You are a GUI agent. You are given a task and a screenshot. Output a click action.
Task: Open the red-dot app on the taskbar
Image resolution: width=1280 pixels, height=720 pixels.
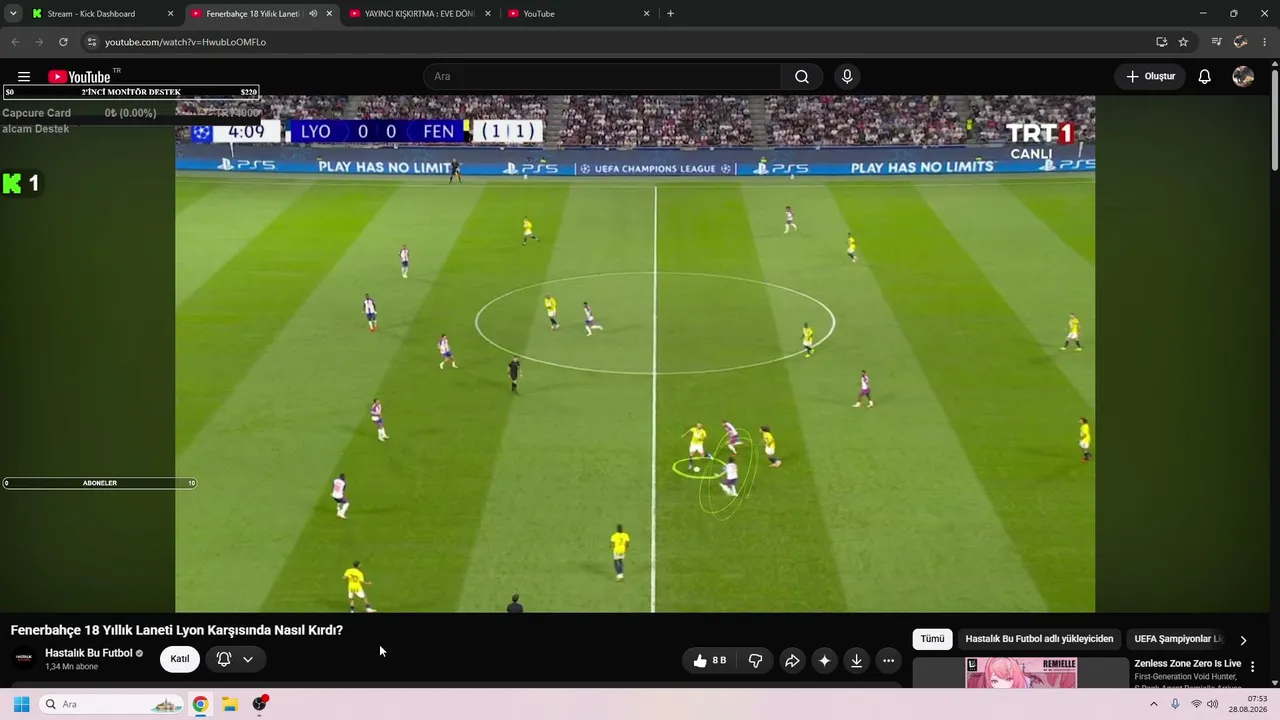tap(260, 704)
